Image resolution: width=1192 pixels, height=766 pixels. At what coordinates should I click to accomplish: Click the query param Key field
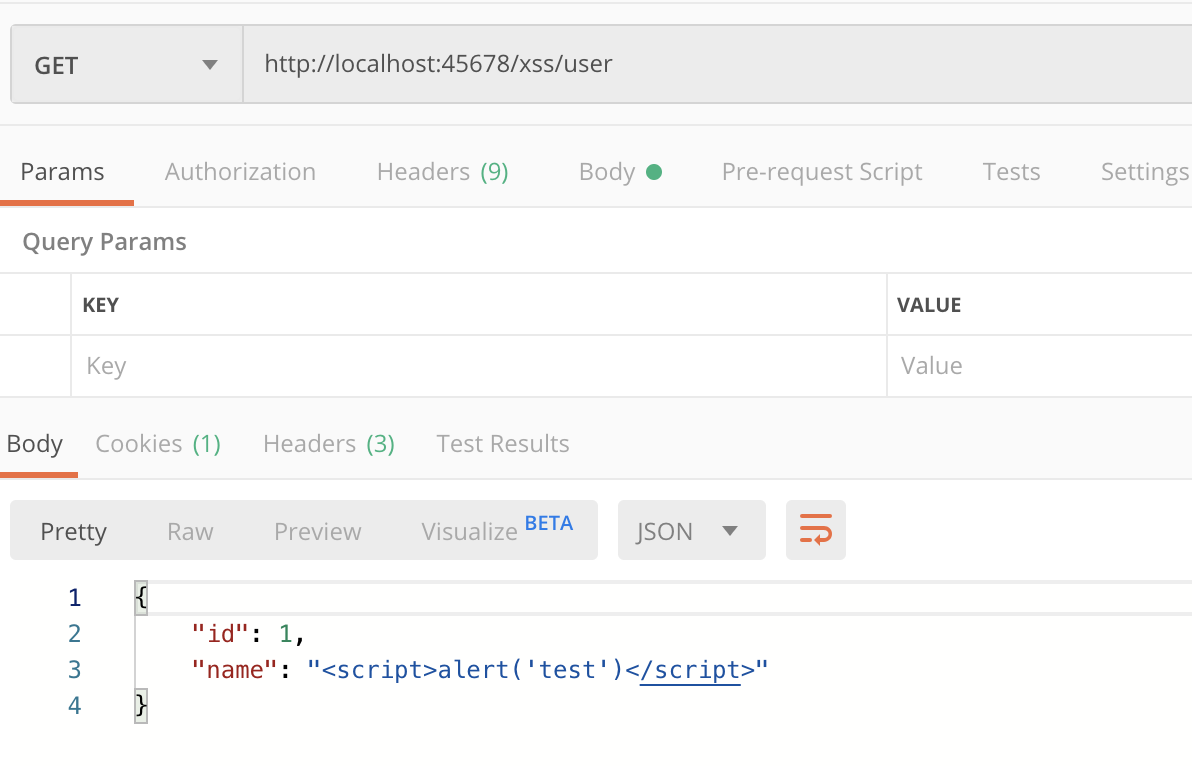coord(478,366)
